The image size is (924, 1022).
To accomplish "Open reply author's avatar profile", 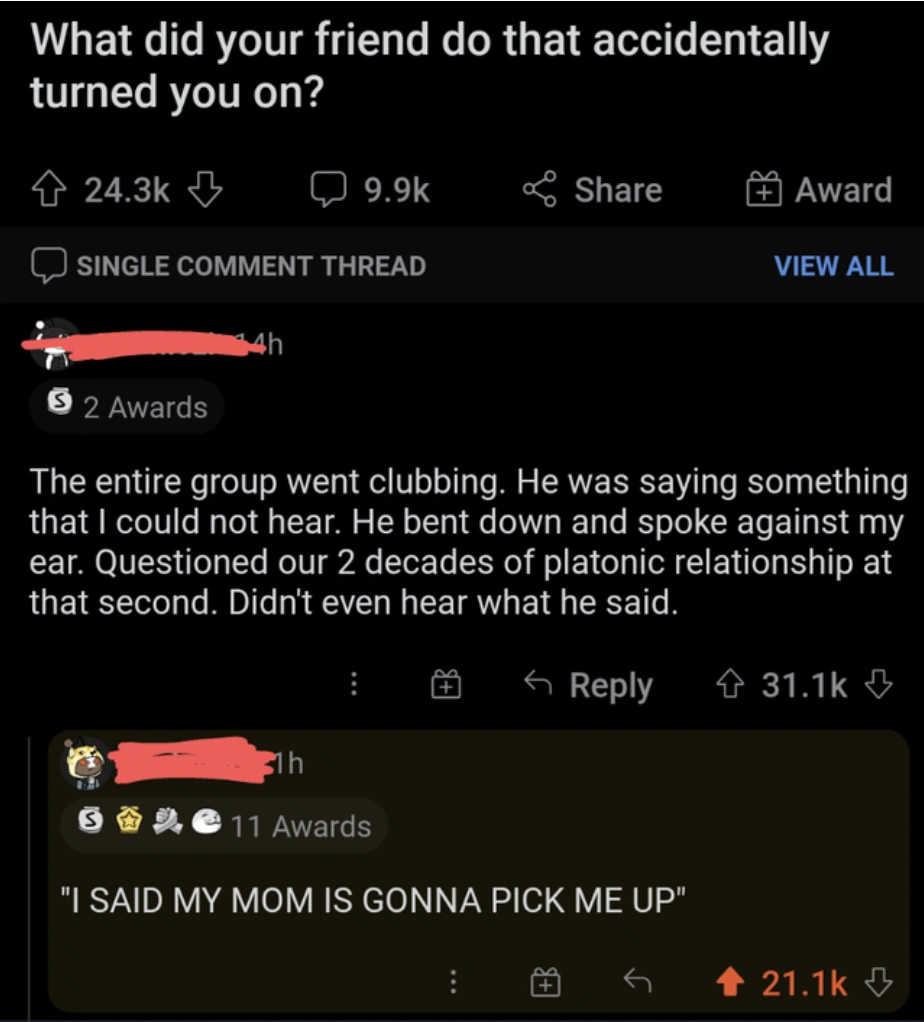I will pyautogui.click(x=88, y=765).
